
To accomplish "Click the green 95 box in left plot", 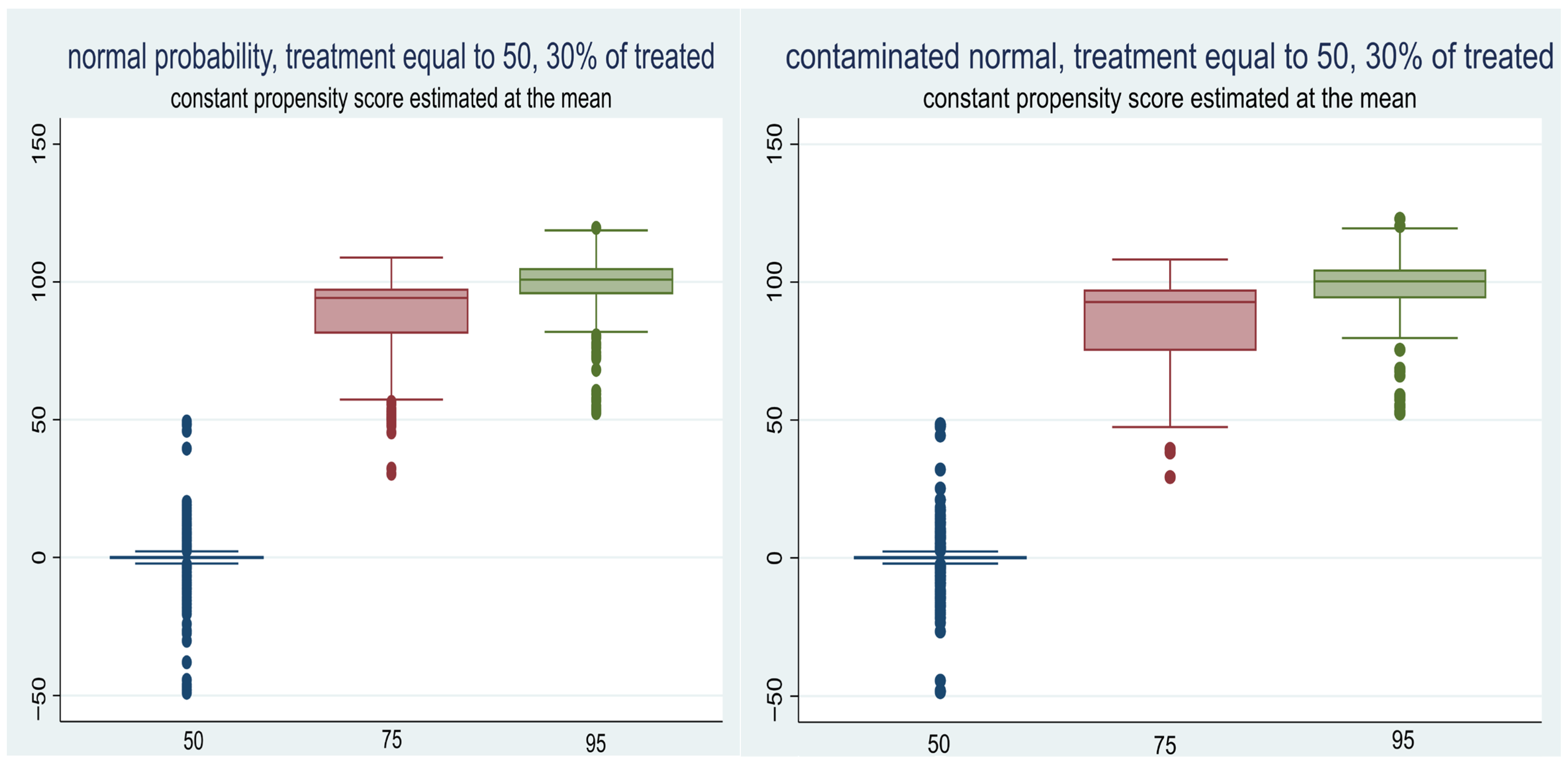I will [596, 281].
